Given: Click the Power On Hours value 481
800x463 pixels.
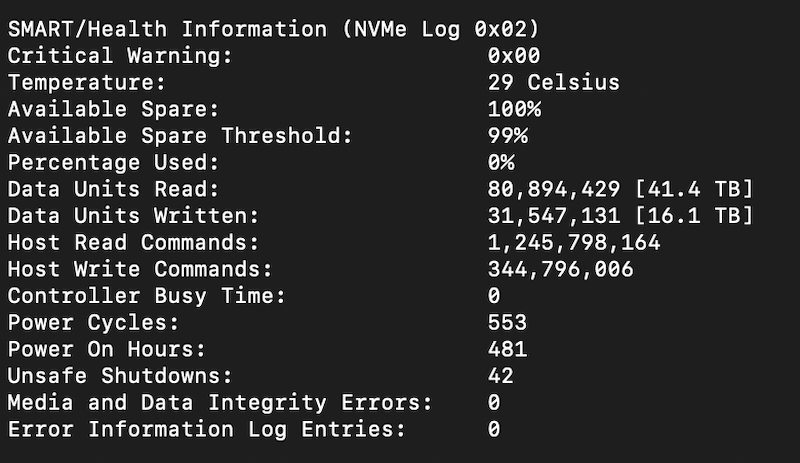Looking at the screenshot, I should pos(507,349).
